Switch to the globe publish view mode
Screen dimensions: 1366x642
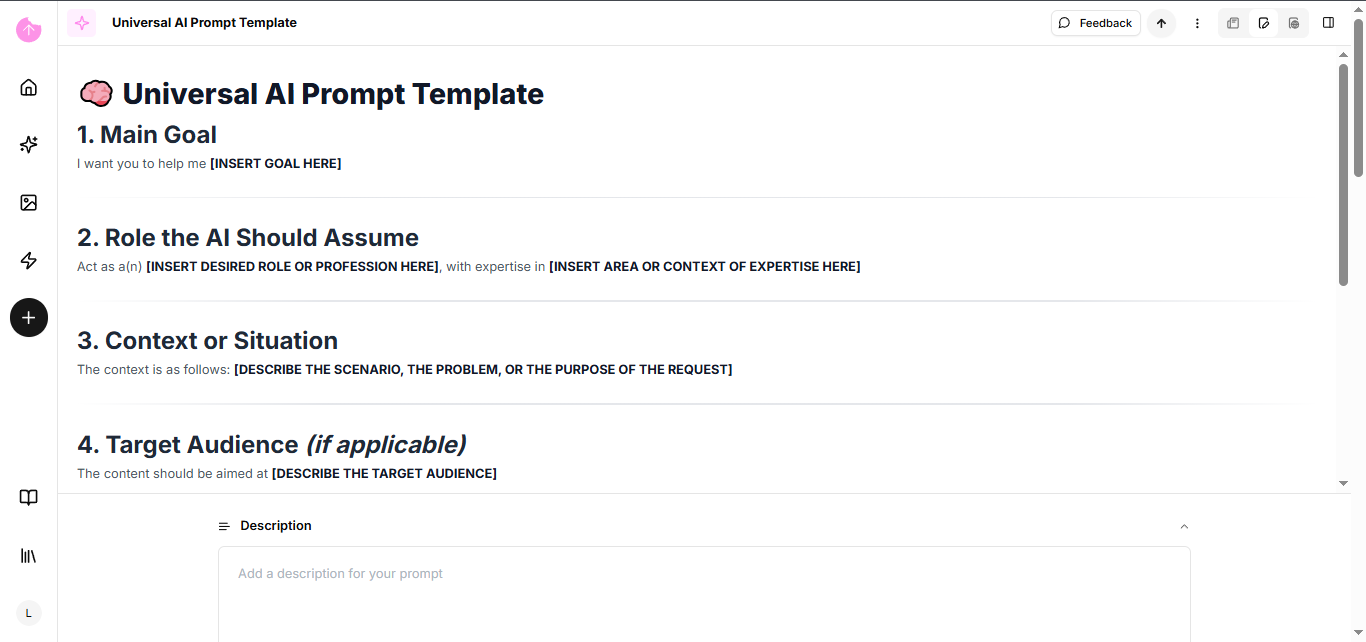click(1294, 23)
